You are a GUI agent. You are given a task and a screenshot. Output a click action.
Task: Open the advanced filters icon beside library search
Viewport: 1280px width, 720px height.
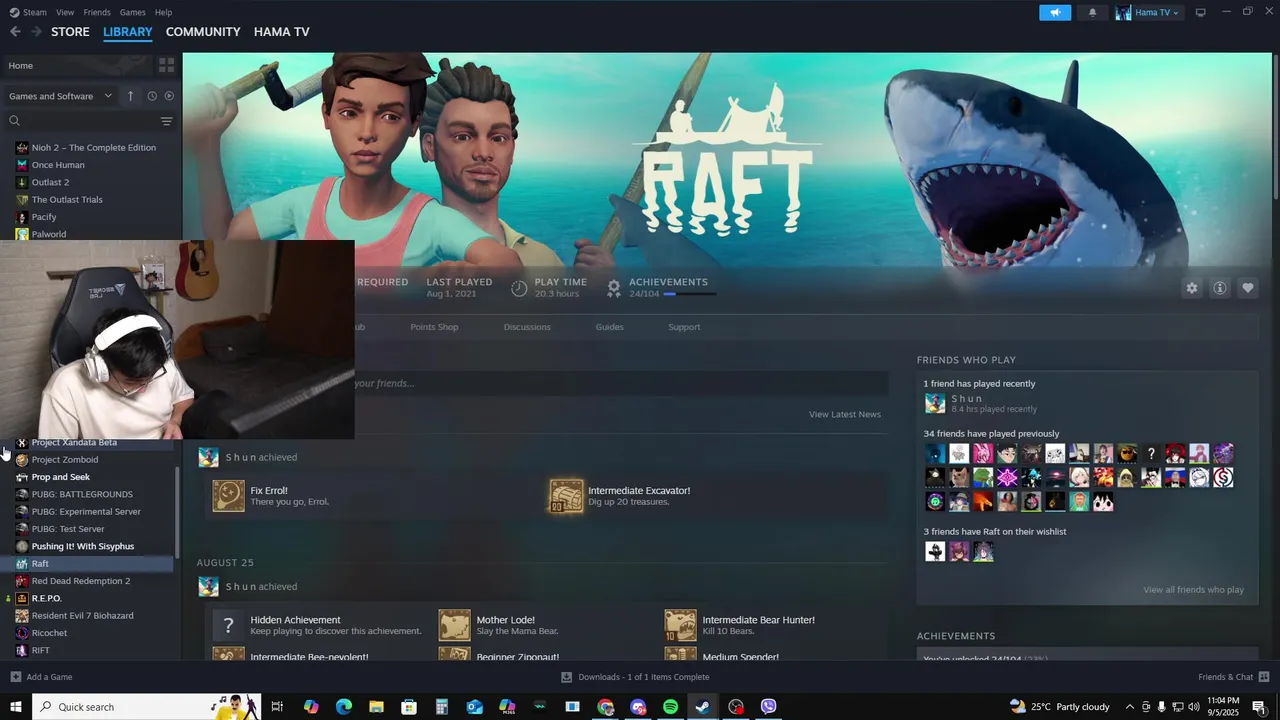[x=166, y=121]
